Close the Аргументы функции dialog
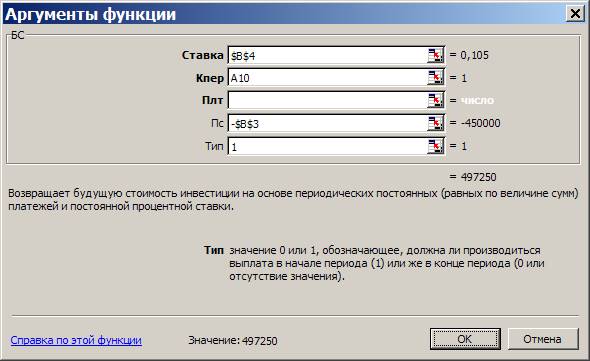This screenshot has height=361, width=590. coord(575,14)
